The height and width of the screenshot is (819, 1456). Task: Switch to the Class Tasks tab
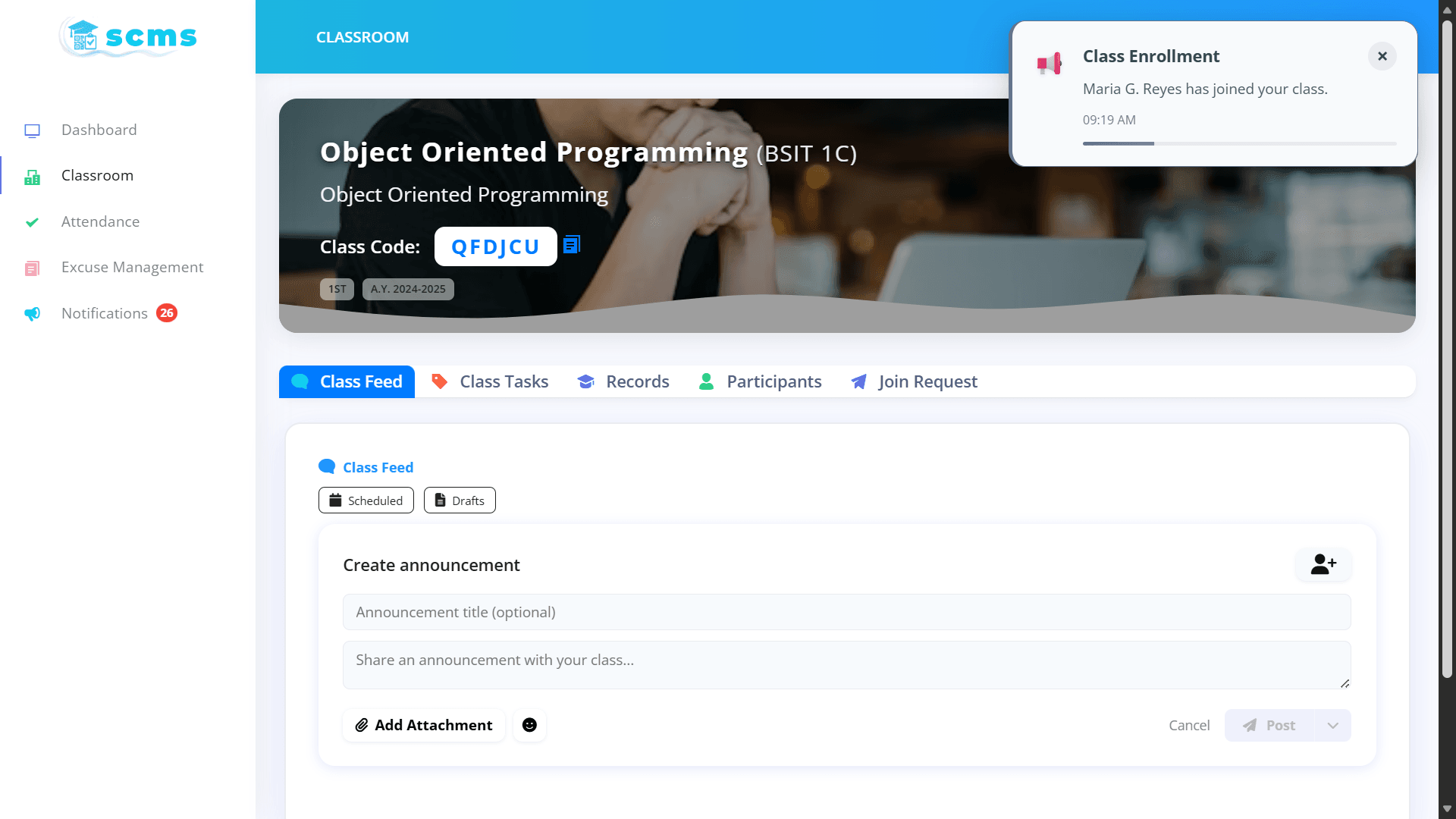[x=489, y=381]
